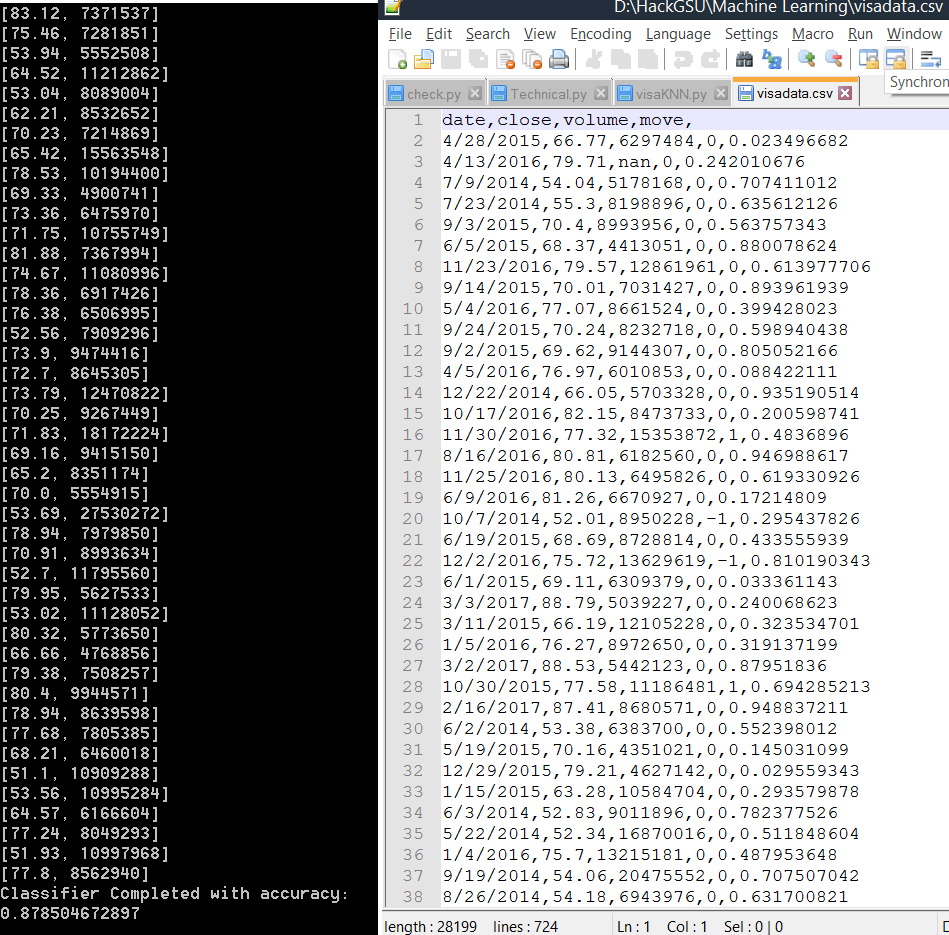Zoom in with the magnifier plus icon
This screenshot has width=949, height=935.
(x=807, y=59)
